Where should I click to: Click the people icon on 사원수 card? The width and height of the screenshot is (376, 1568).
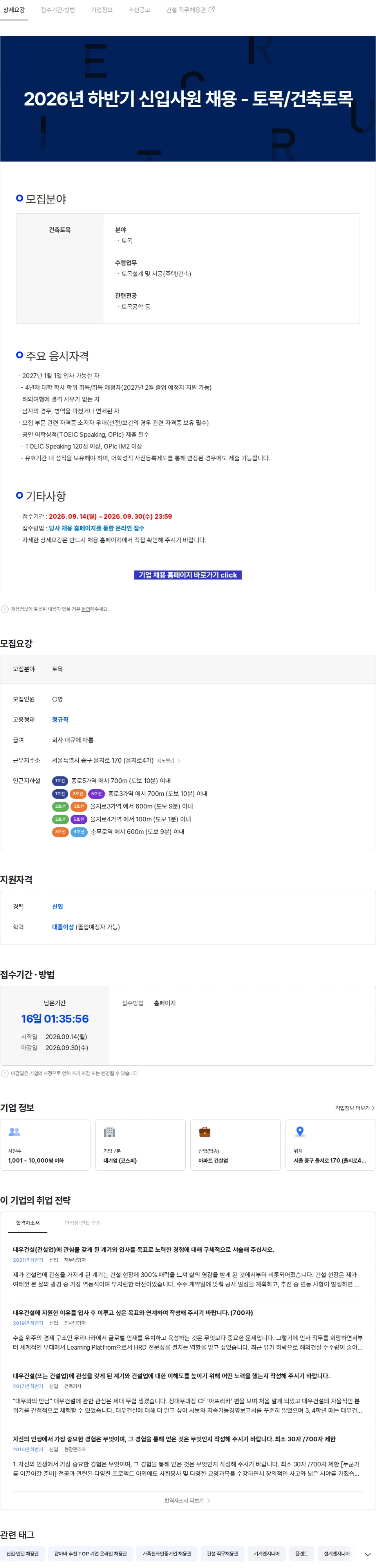click(x=14, y=1132)
